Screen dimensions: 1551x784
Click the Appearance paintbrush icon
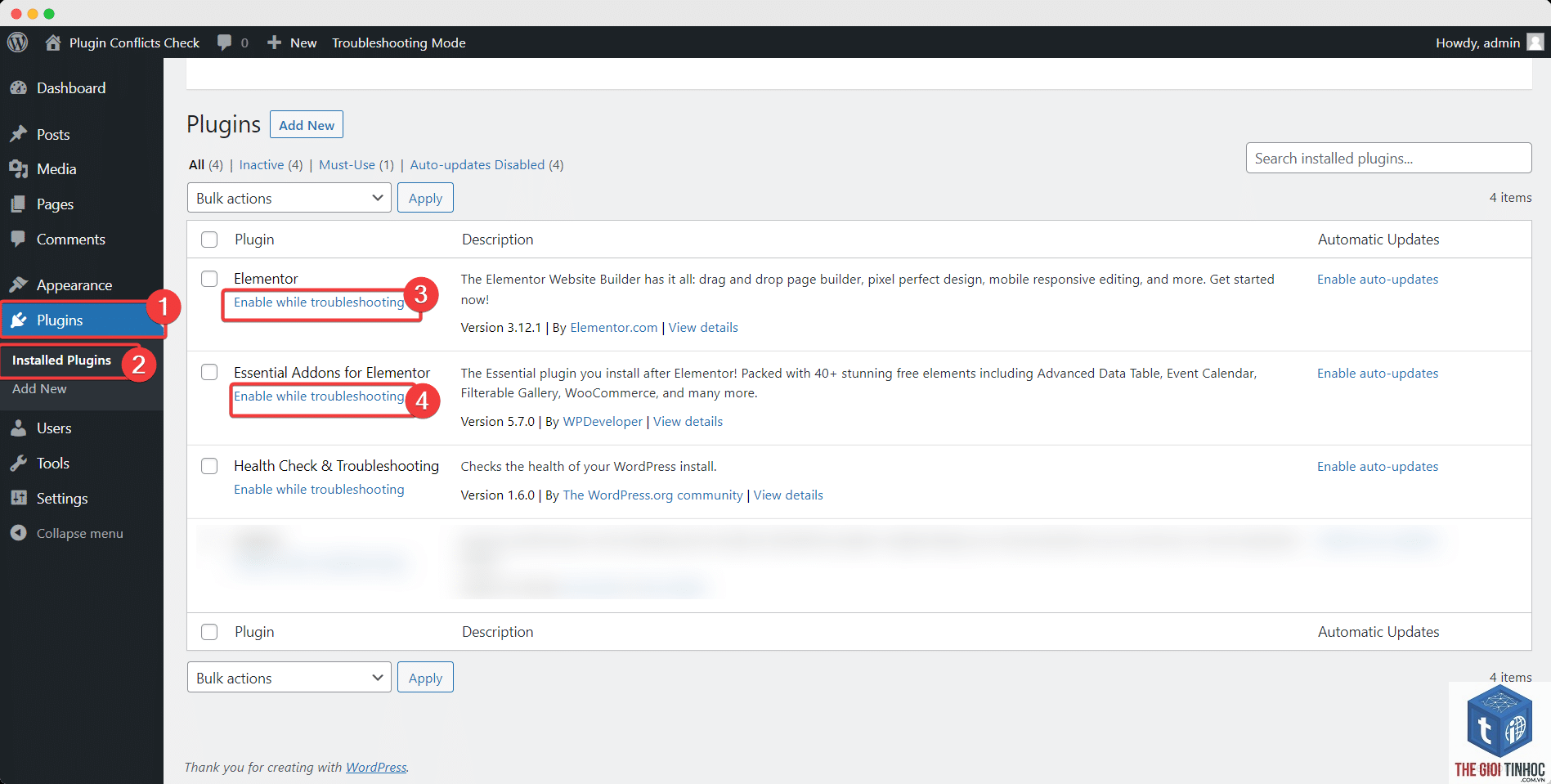point(18,284)
